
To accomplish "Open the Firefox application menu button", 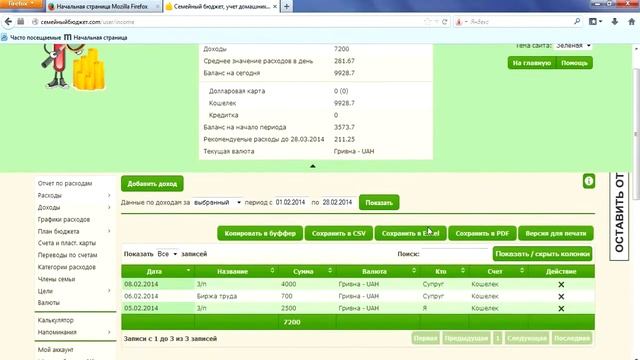I will point(20,4).
